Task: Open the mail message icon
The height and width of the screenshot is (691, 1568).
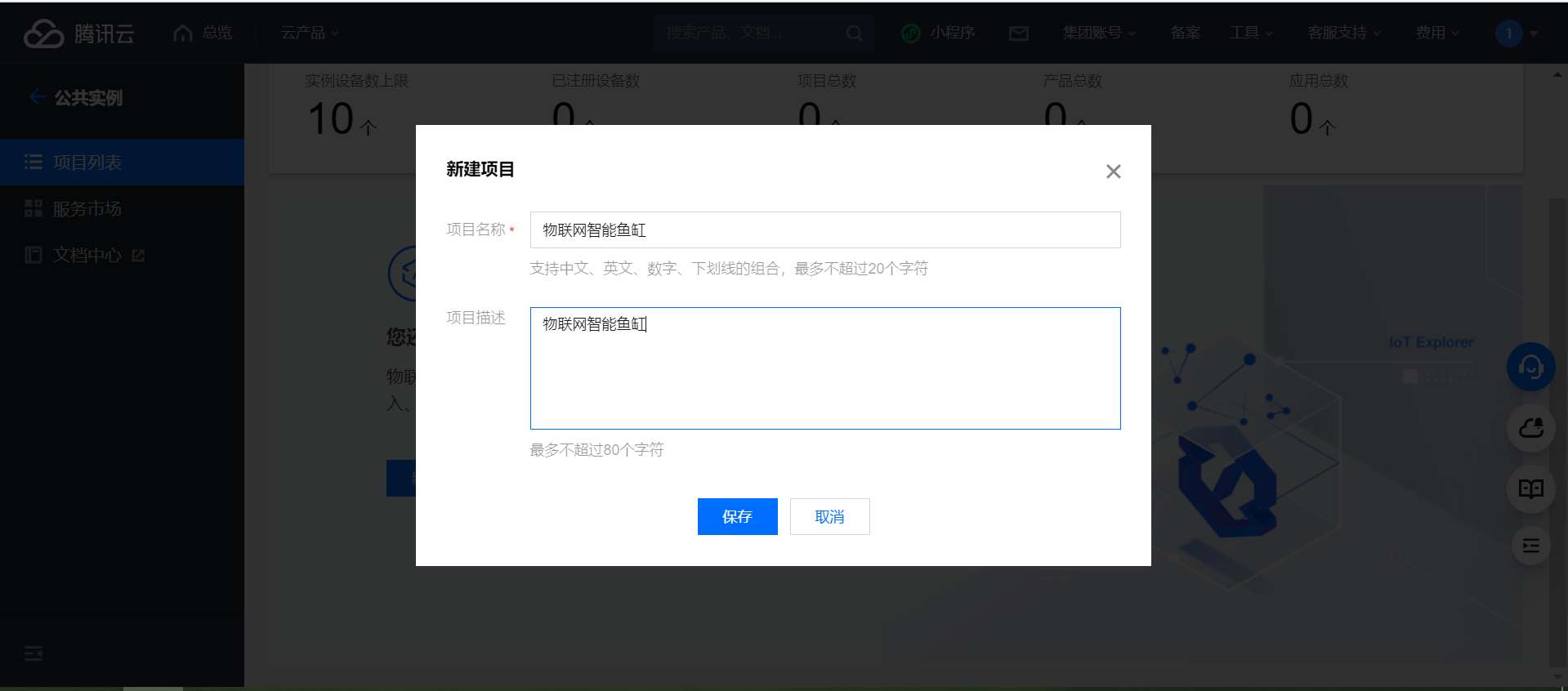Action: (1018, 33)
